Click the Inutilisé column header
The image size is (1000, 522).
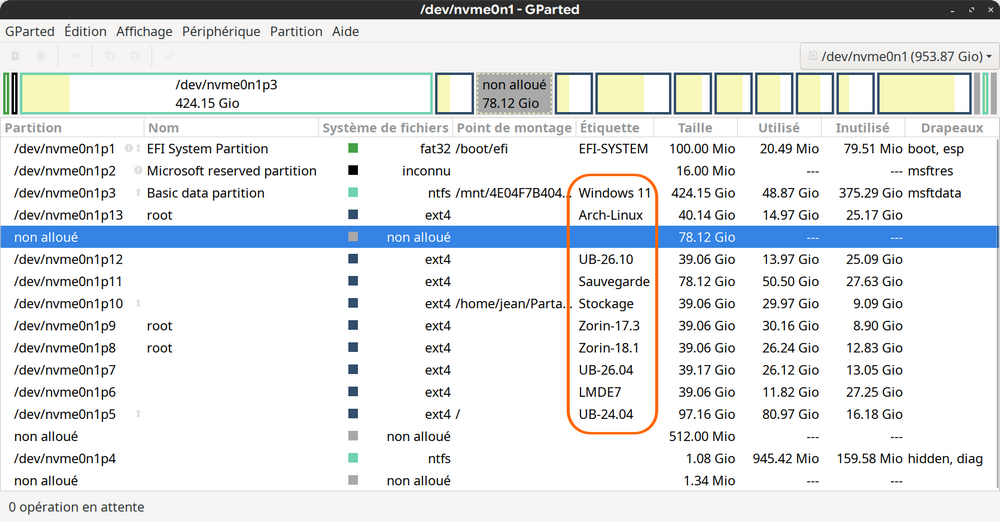point(862,128)
